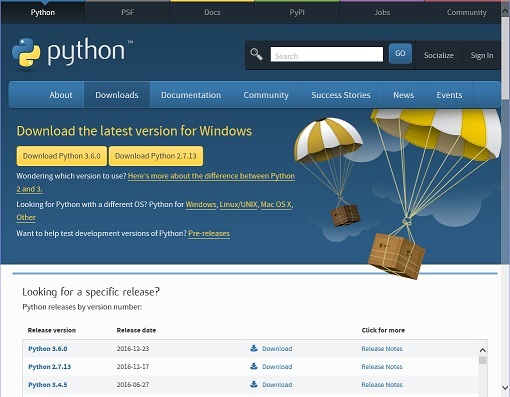Click the magnifying glass search icon
This screenshot has width=510, height=397.
tap(256, 54)
